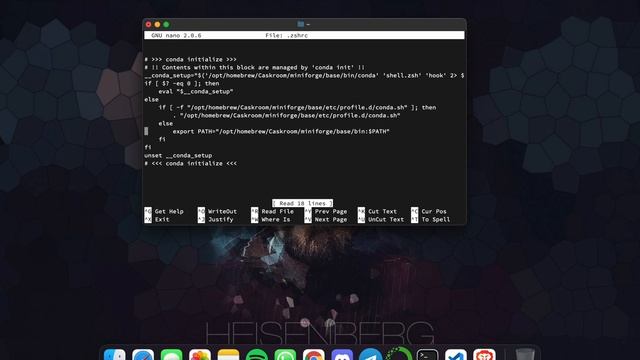Click the 'To Spell' nano shortcut label
This screenshot has width=640, height=360.
point(436,220)
